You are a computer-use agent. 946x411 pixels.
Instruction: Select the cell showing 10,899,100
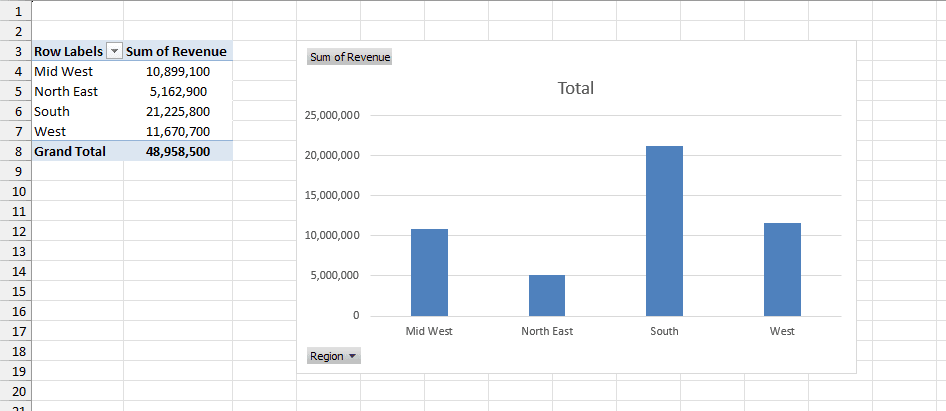(178, 71)
